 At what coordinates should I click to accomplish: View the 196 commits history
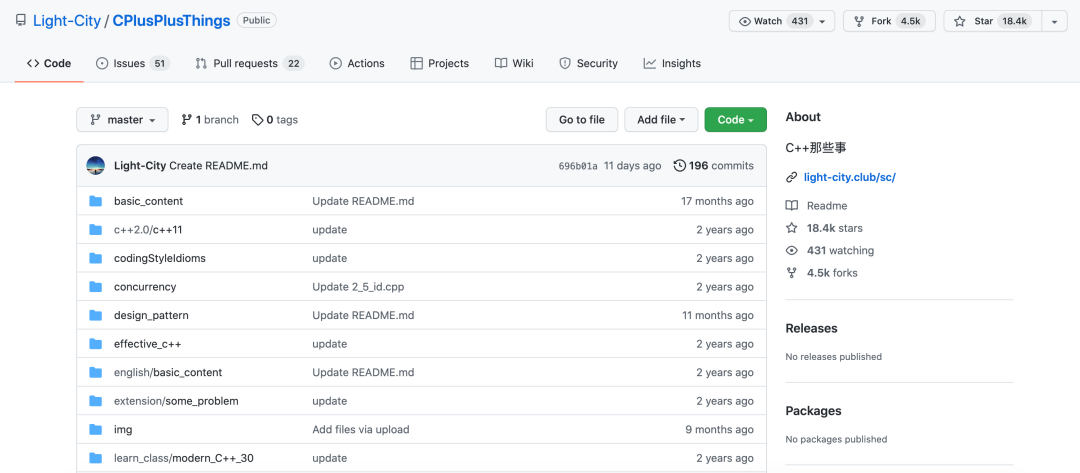[714, 165]
